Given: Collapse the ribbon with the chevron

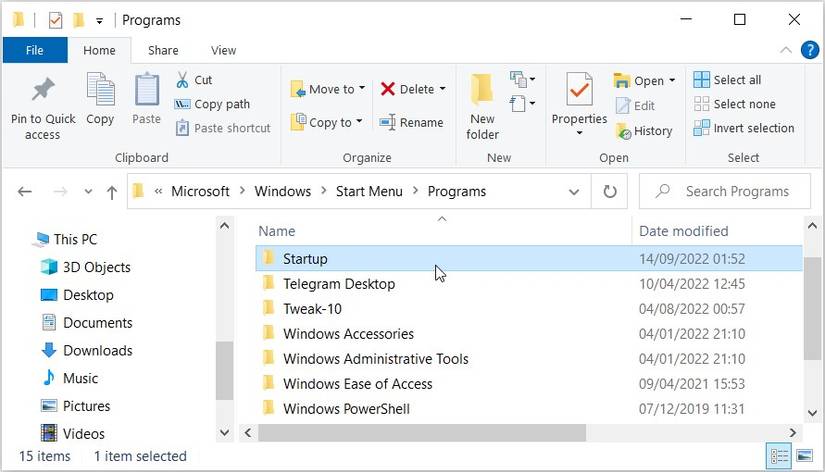Looking at the screenshot, I should (x=785, y=50).
